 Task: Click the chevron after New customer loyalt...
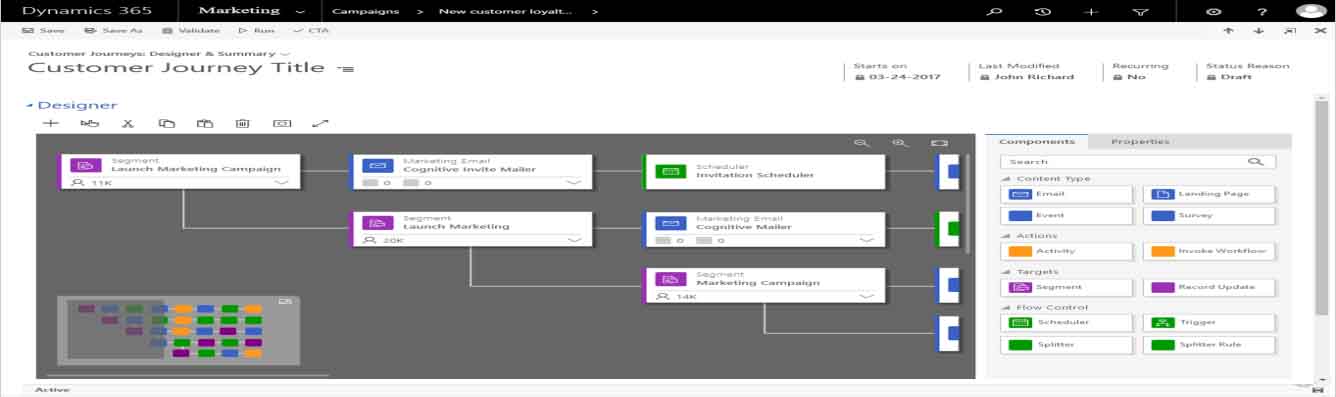click(595, 12)
